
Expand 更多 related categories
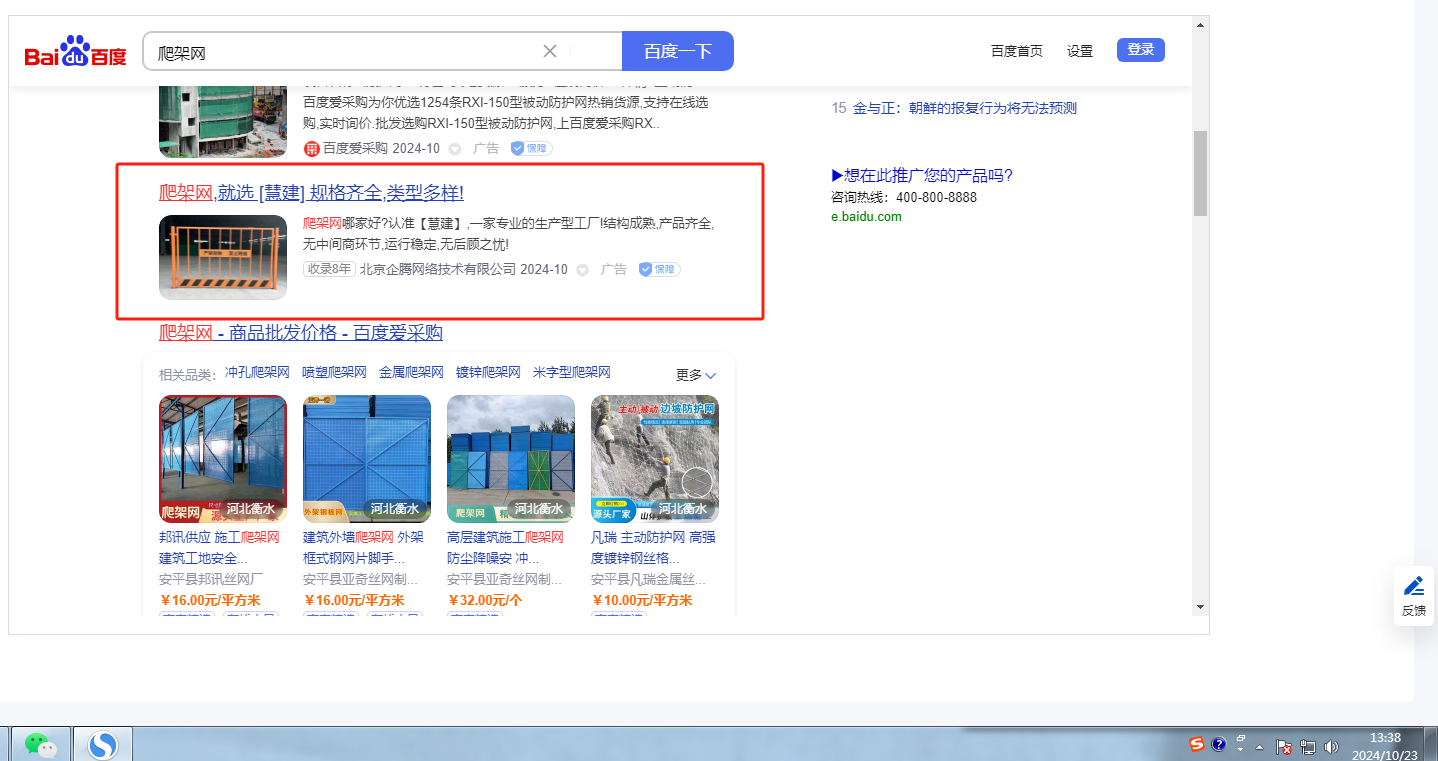coord(696,375)
